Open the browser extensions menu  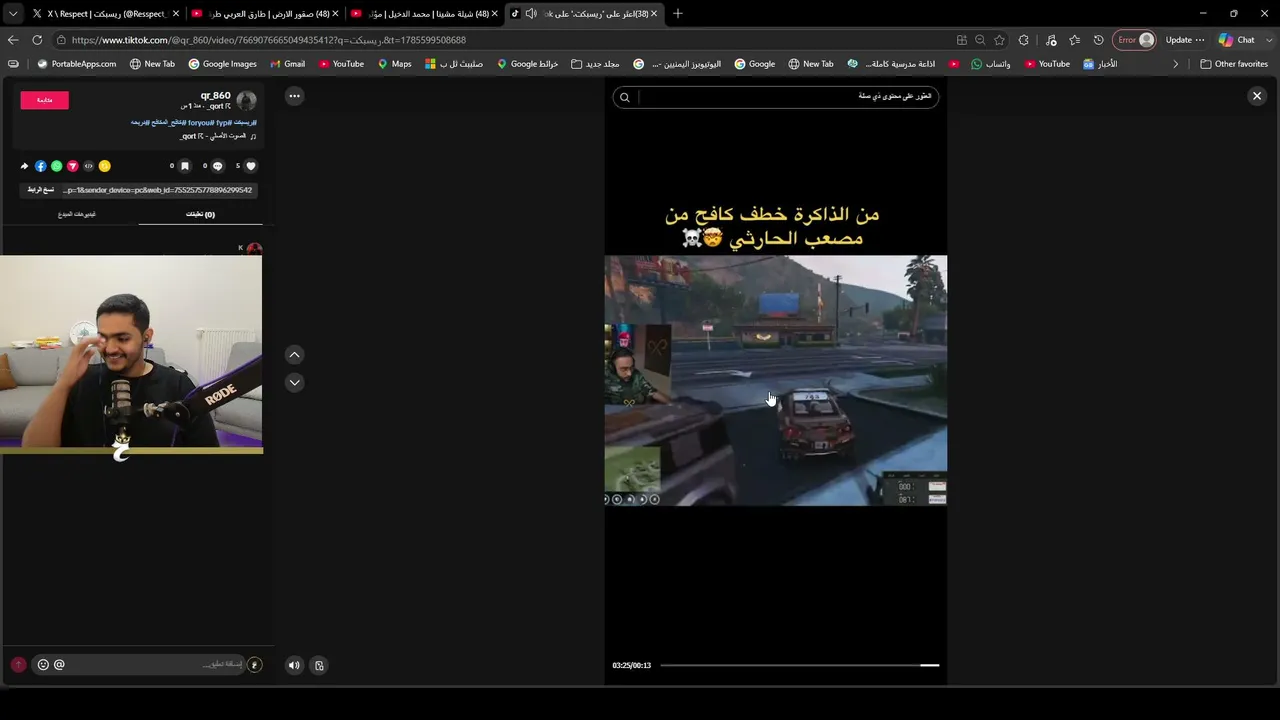click(x=1023, y=40)
